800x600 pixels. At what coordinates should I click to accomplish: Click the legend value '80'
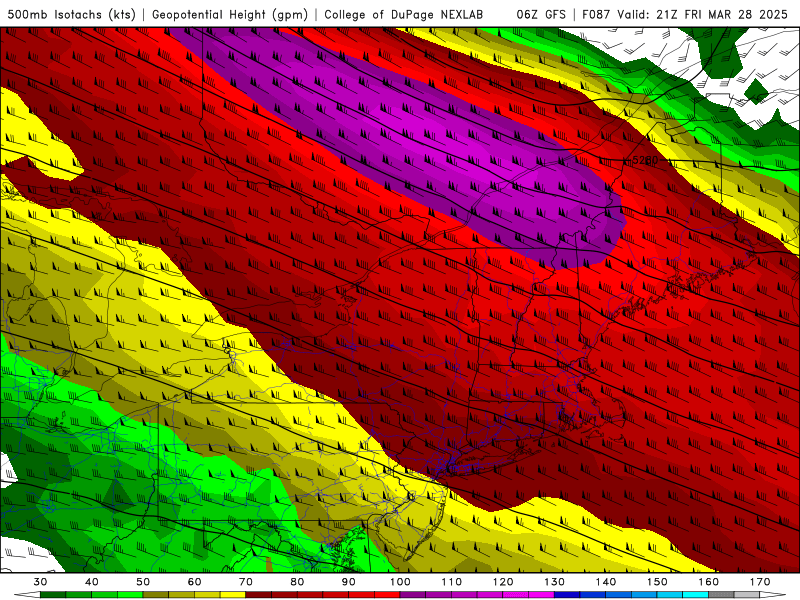[297, 582]
